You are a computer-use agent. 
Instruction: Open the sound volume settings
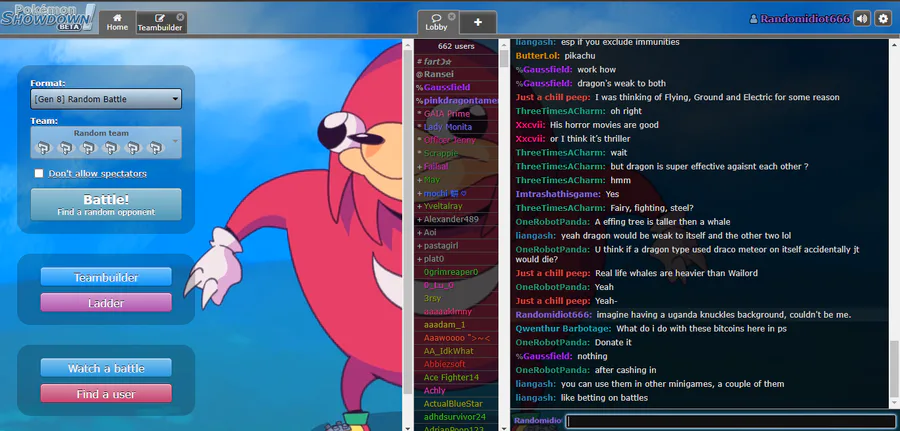[862, 19]
